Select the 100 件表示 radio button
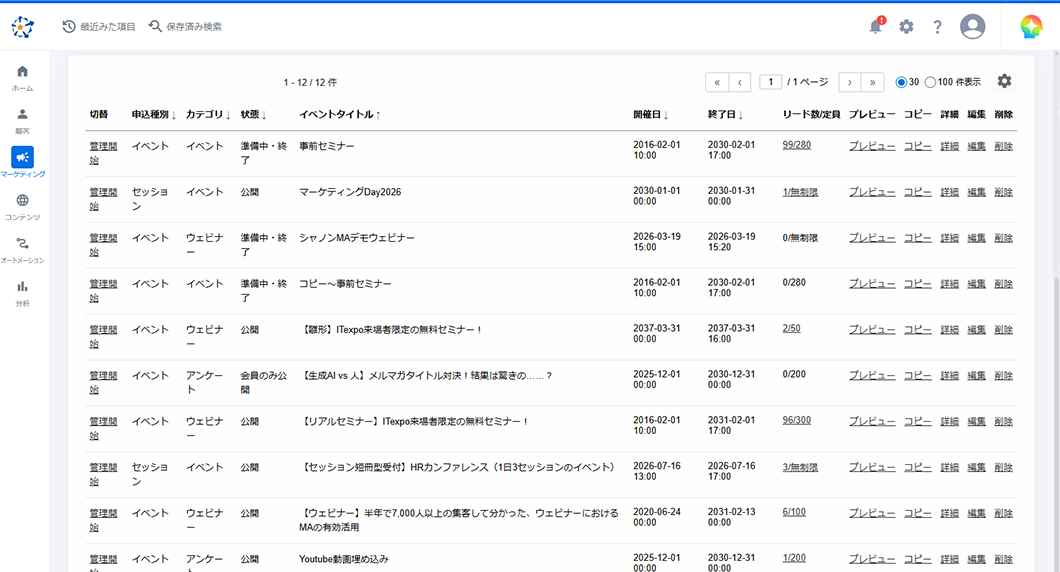The image size is (1060, 572). tap(930, 82)
